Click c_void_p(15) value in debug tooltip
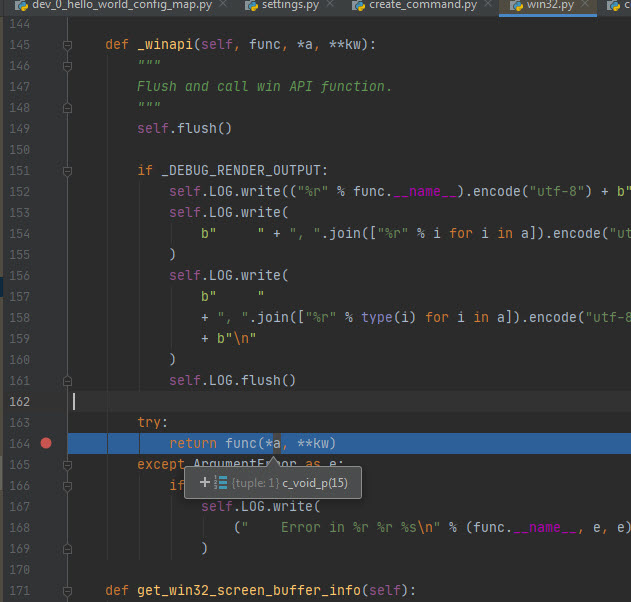The image size is (631, 602). 315,482
